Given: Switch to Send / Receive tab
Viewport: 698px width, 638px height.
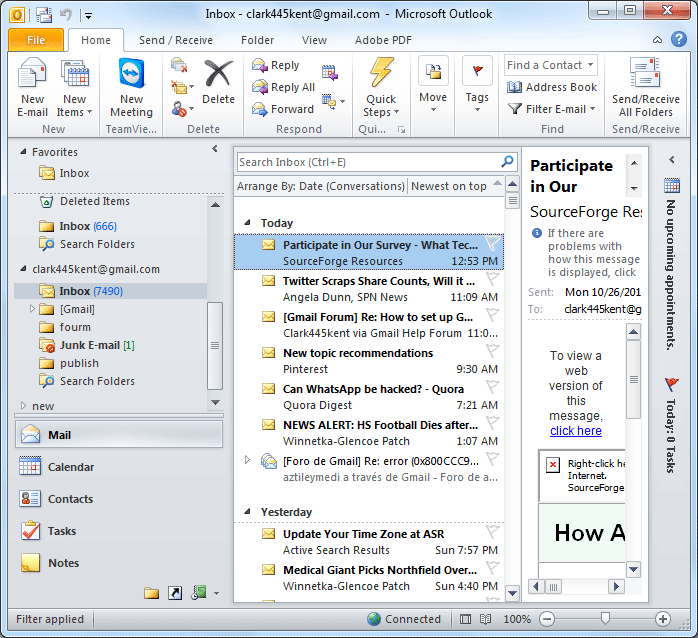Looking at the screenshot, I should click(175, 40).
